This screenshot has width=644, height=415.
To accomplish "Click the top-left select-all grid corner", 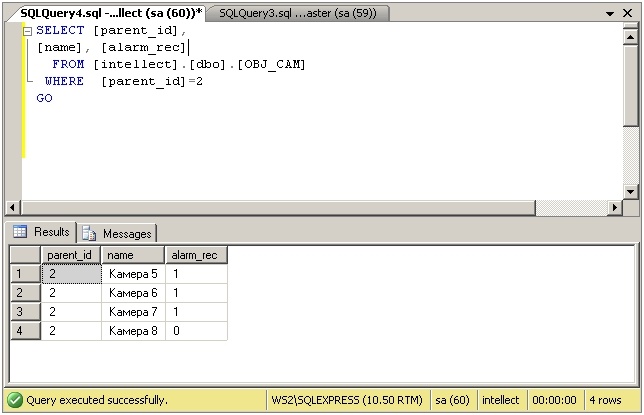I will (25, 255).
